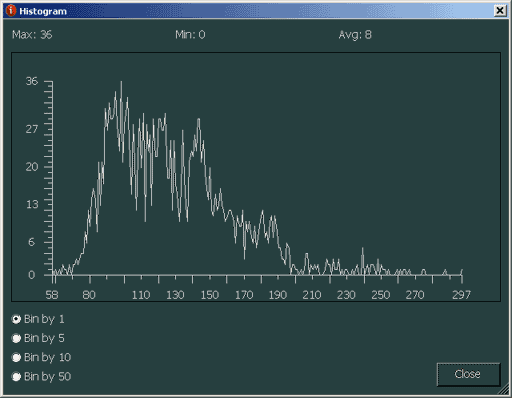
Task: Click the x-axis label 250
Action: (381, 295)
